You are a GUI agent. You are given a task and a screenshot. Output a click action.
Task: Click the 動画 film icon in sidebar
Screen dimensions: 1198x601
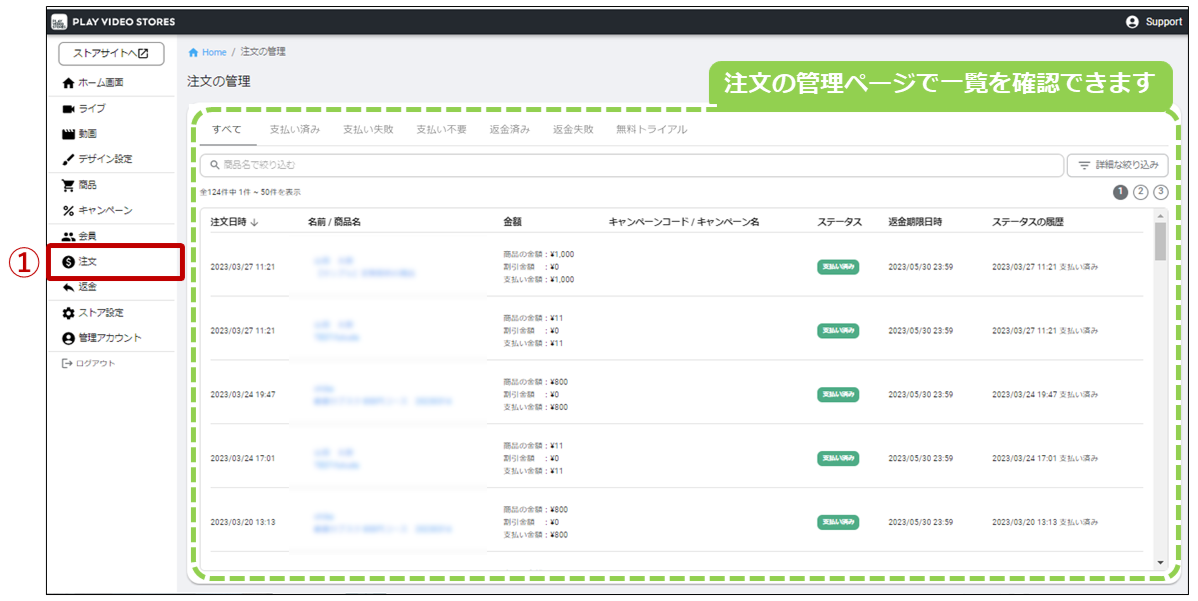(68, 134)
